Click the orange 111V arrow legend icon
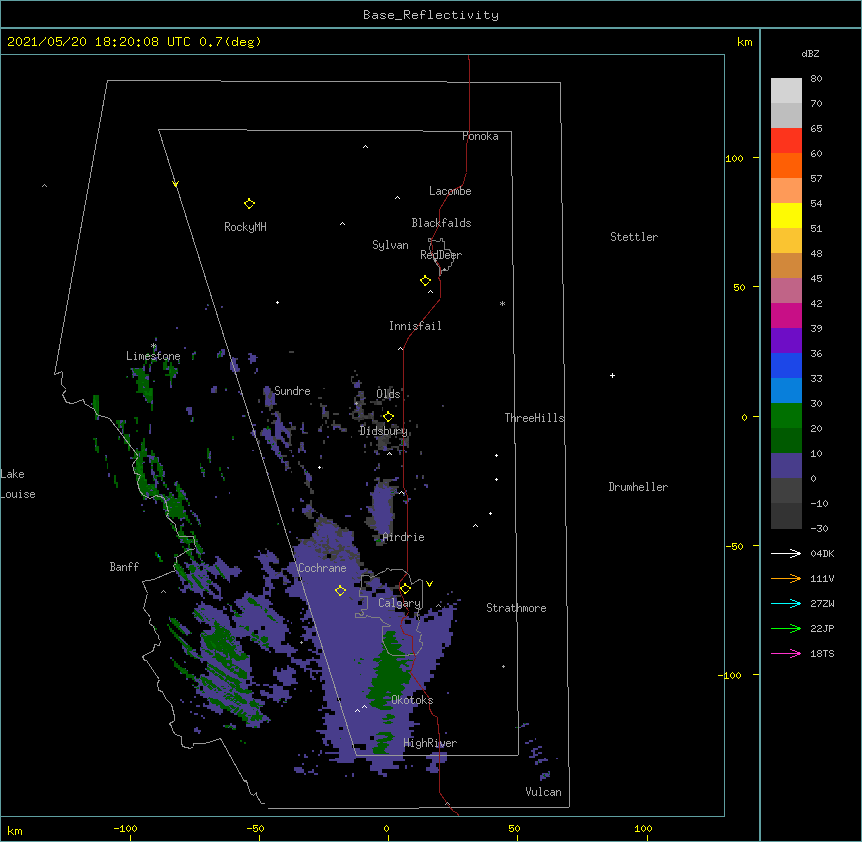The width and height of the screenshot is (862, 842). coord(786,578)
